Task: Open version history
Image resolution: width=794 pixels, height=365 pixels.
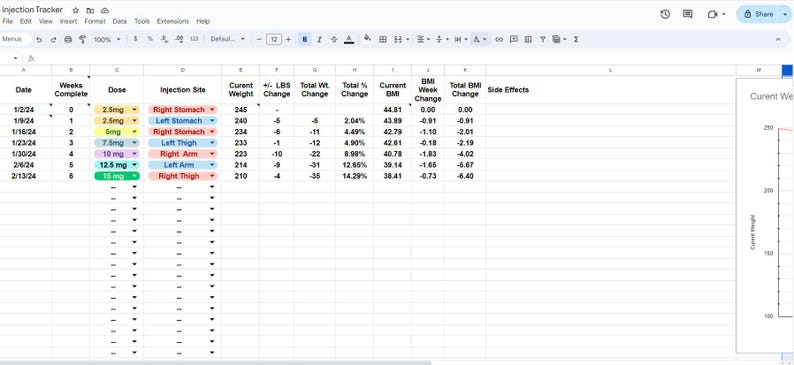Action: click(665, 14)
